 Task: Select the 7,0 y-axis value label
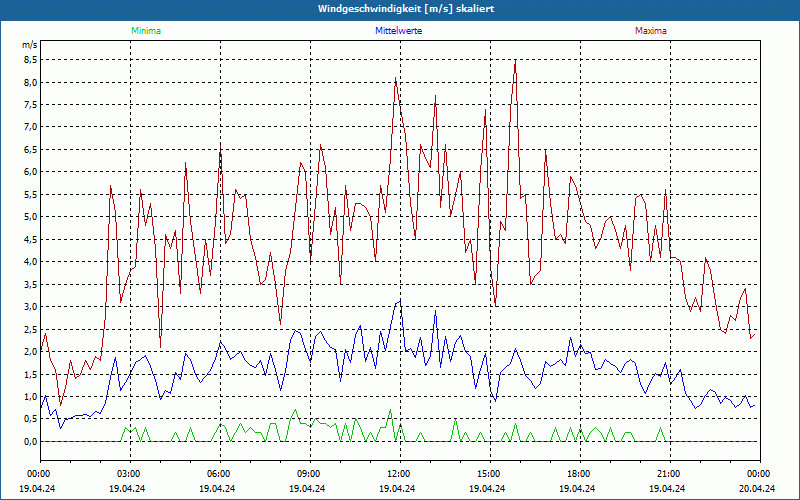pos(30,127)
